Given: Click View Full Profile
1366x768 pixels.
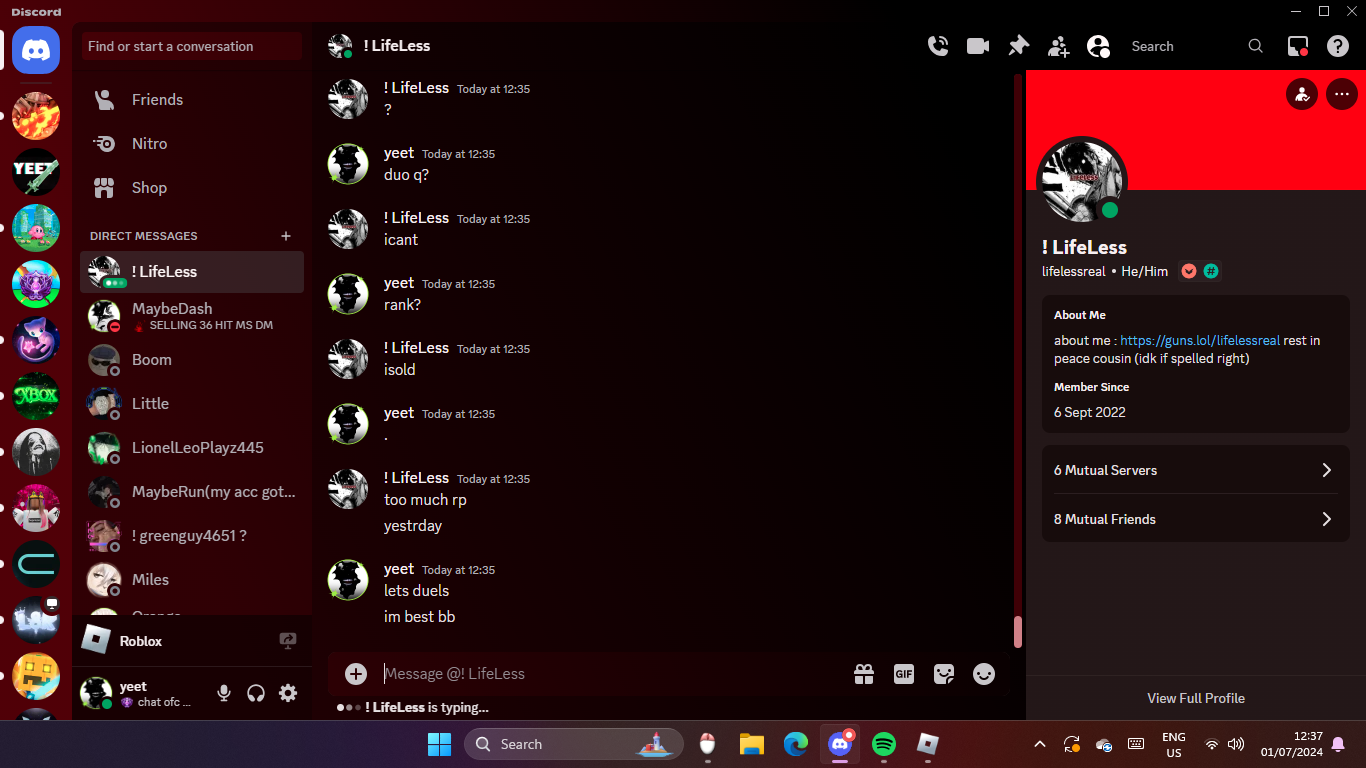Looking at the screenshot, I should (x=1196, y=698).
